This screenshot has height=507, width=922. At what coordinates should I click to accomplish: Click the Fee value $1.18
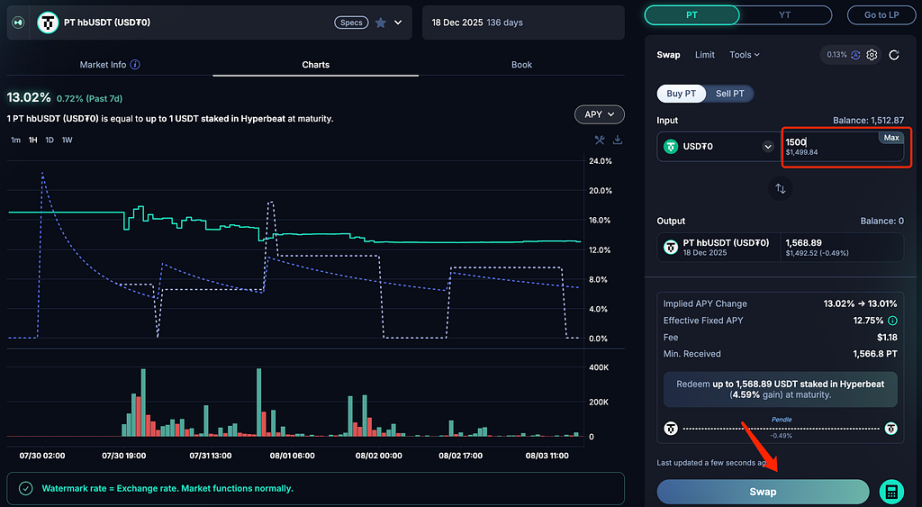[887, 338]
